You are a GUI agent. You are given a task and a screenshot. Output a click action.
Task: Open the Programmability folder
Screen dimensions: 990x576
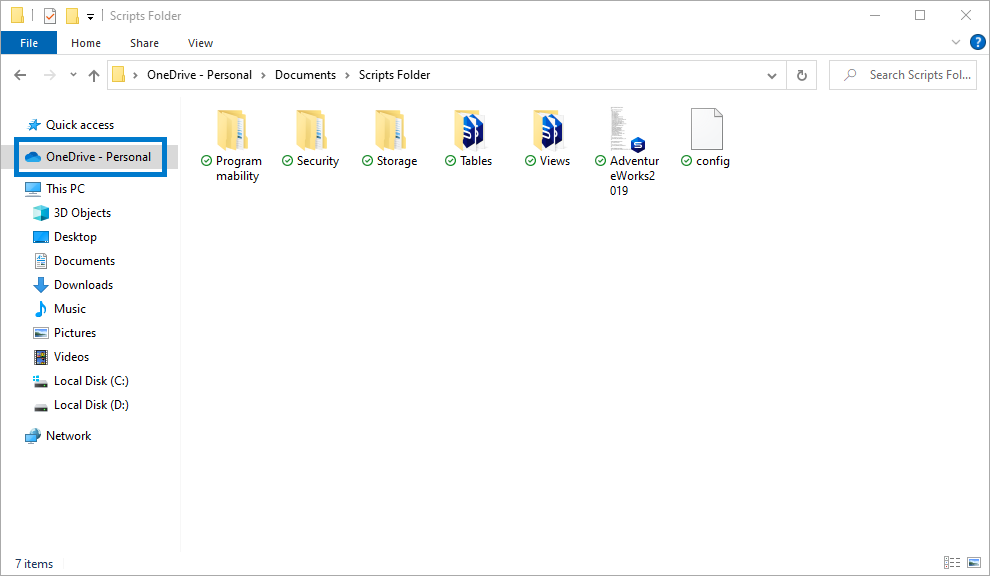[x=233, y=130]
